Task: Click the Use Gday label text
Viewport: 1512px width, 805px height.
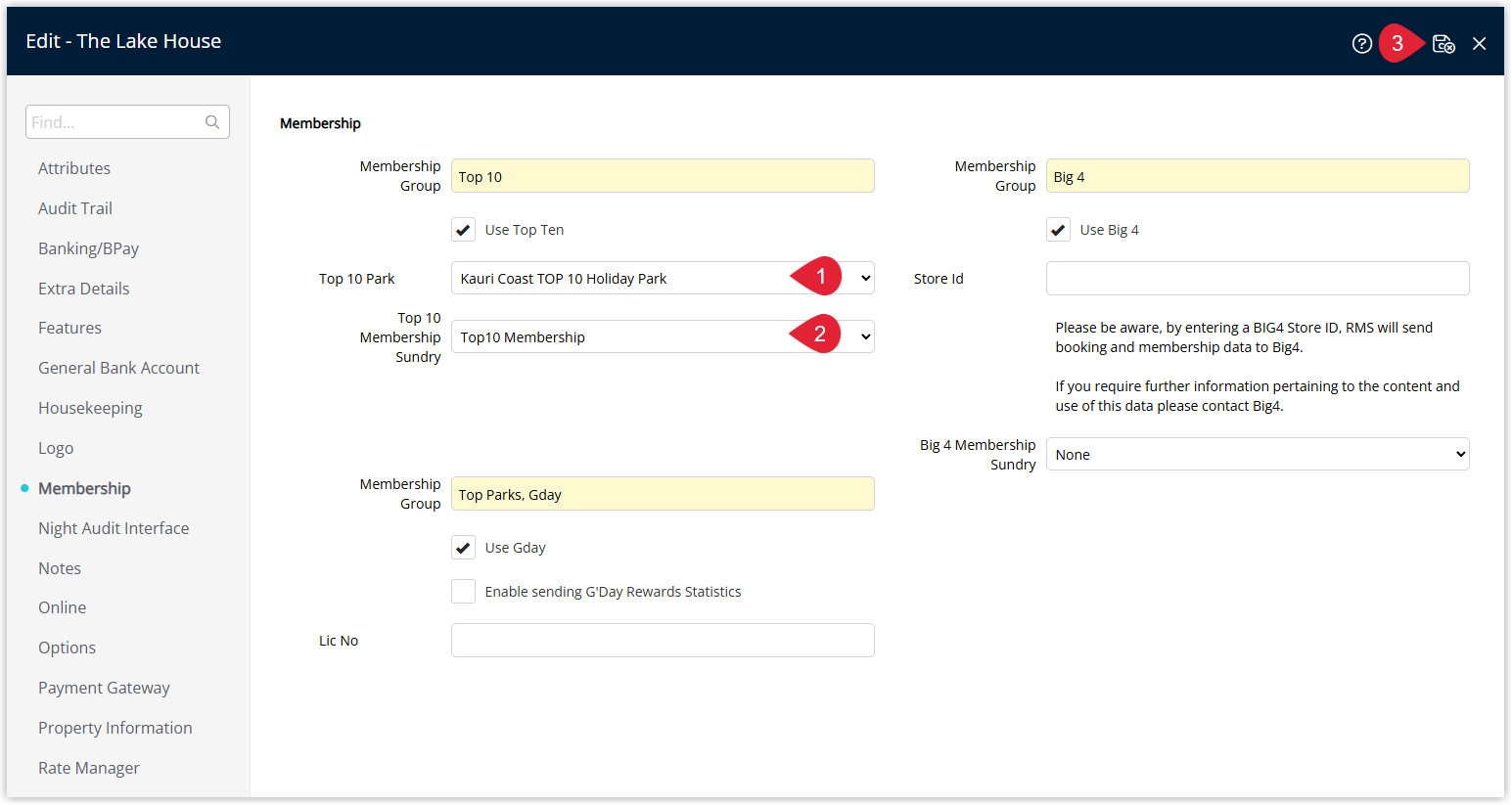Action: tap(516, 548)
